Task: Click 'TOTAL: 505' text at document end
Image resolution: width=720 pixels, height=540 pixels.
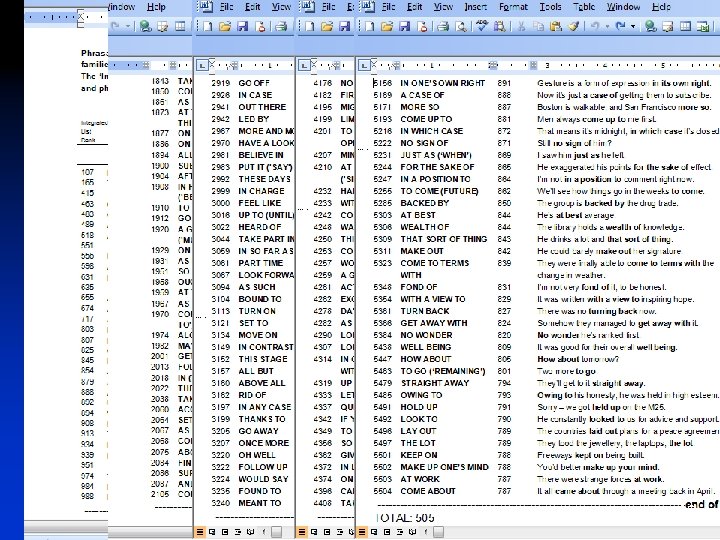Action: [405, 518]
